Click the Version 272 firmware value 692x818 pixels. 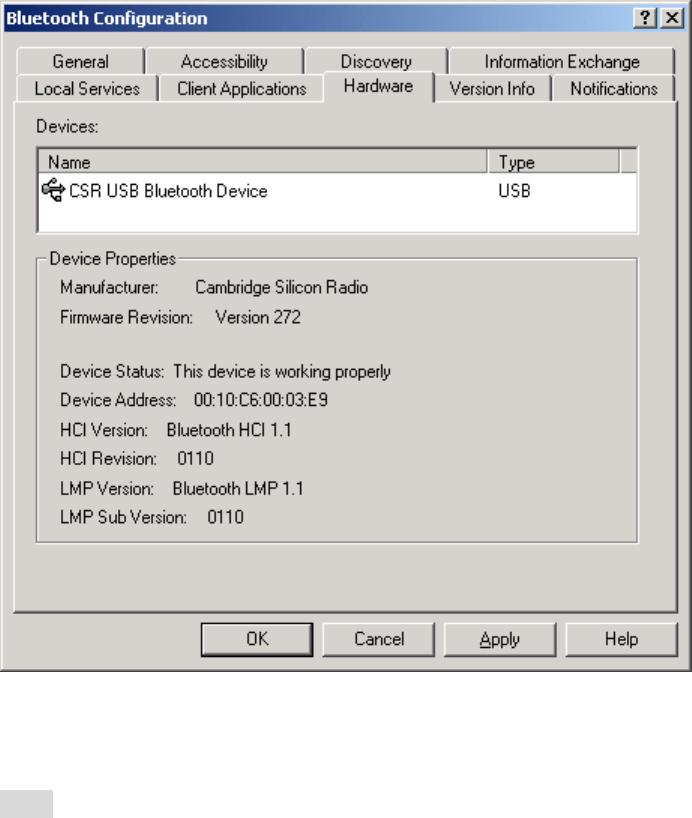tap(258, 317)
